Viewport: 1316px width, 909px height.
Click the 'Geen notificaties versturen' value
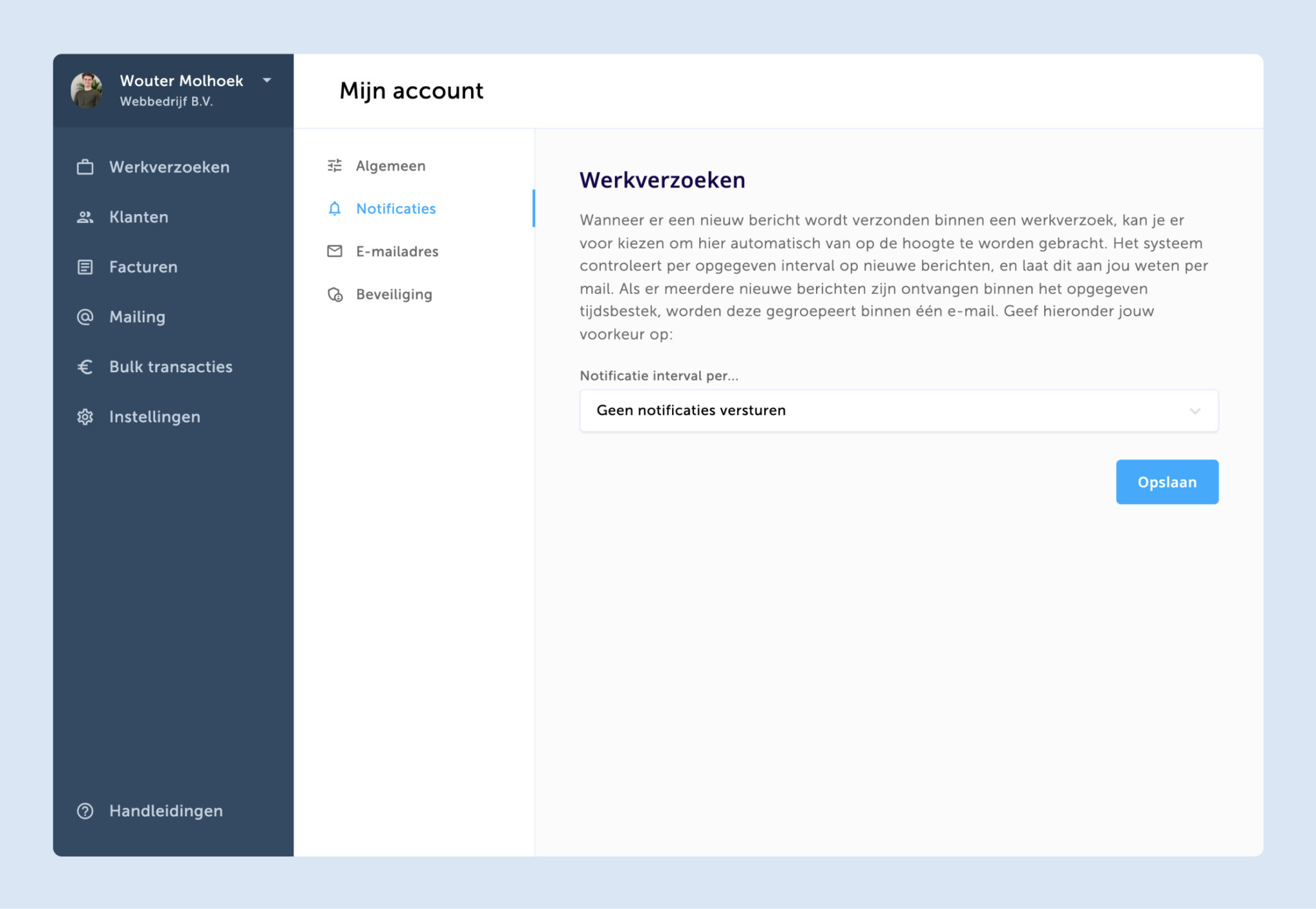coord(691,410)
